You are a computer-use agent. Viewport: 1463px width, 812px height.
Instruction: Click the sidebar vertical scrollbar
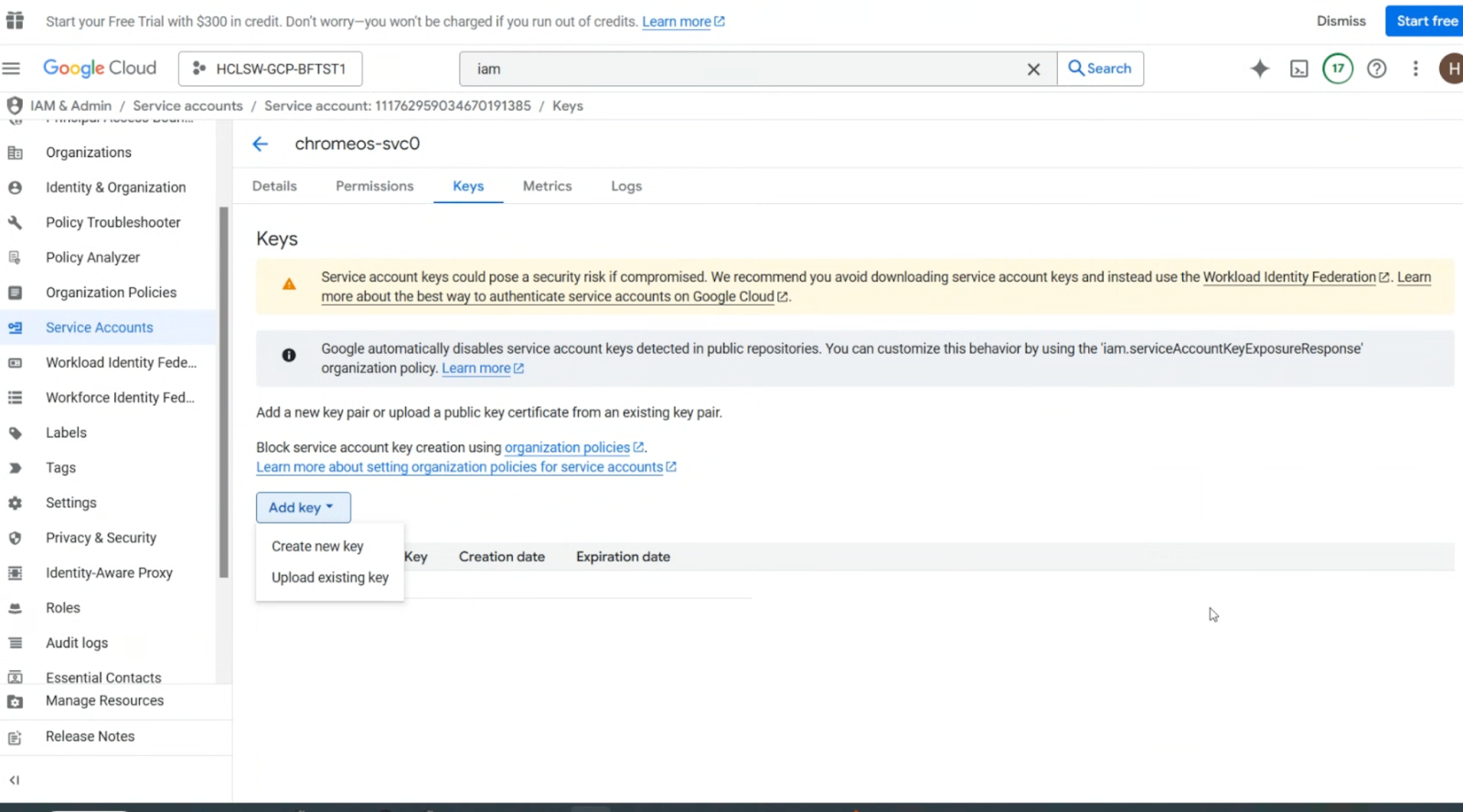coord(224,393)
